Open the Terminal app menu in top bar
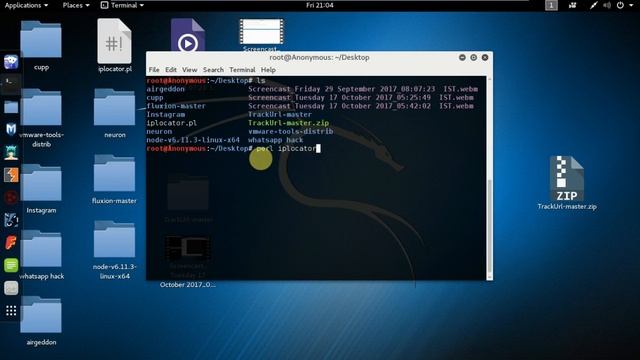 [122, 5]
